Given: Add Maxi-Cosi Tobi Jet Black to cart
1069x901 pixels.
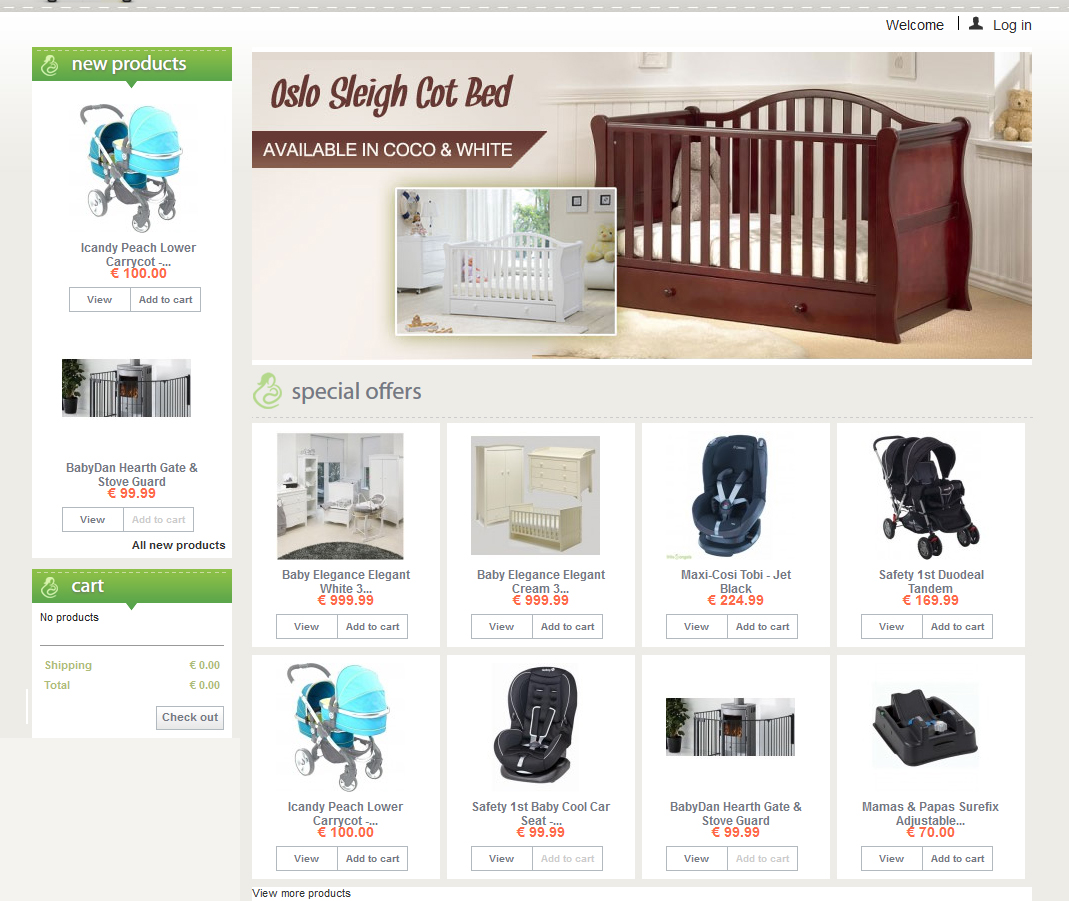Looking at the screenshot, I should click(x=762, y=627).
